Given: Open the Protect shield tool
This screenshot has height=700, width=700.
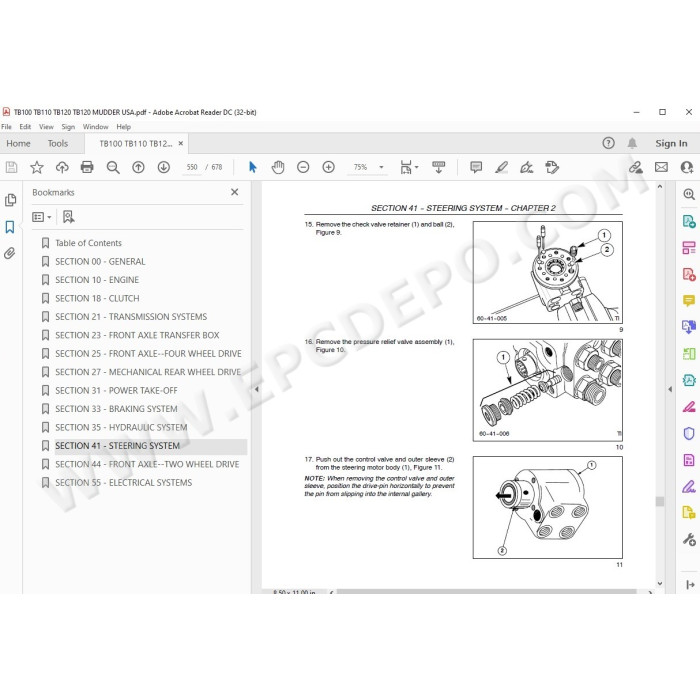Looking at the screenshot, I should tap(689, 433).
